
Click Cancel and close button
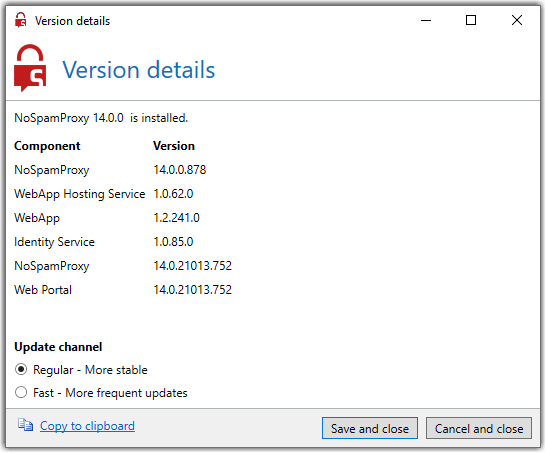pyautogui.click(x=479, y=429)
